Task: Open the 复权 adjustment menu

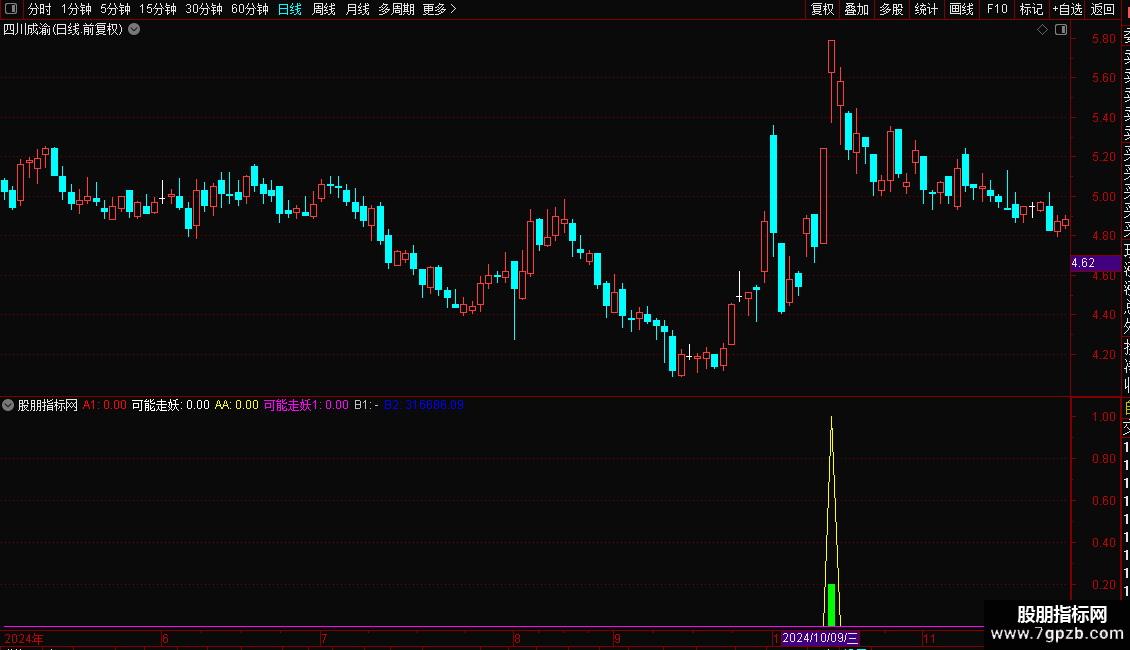Action: point(822,9)
